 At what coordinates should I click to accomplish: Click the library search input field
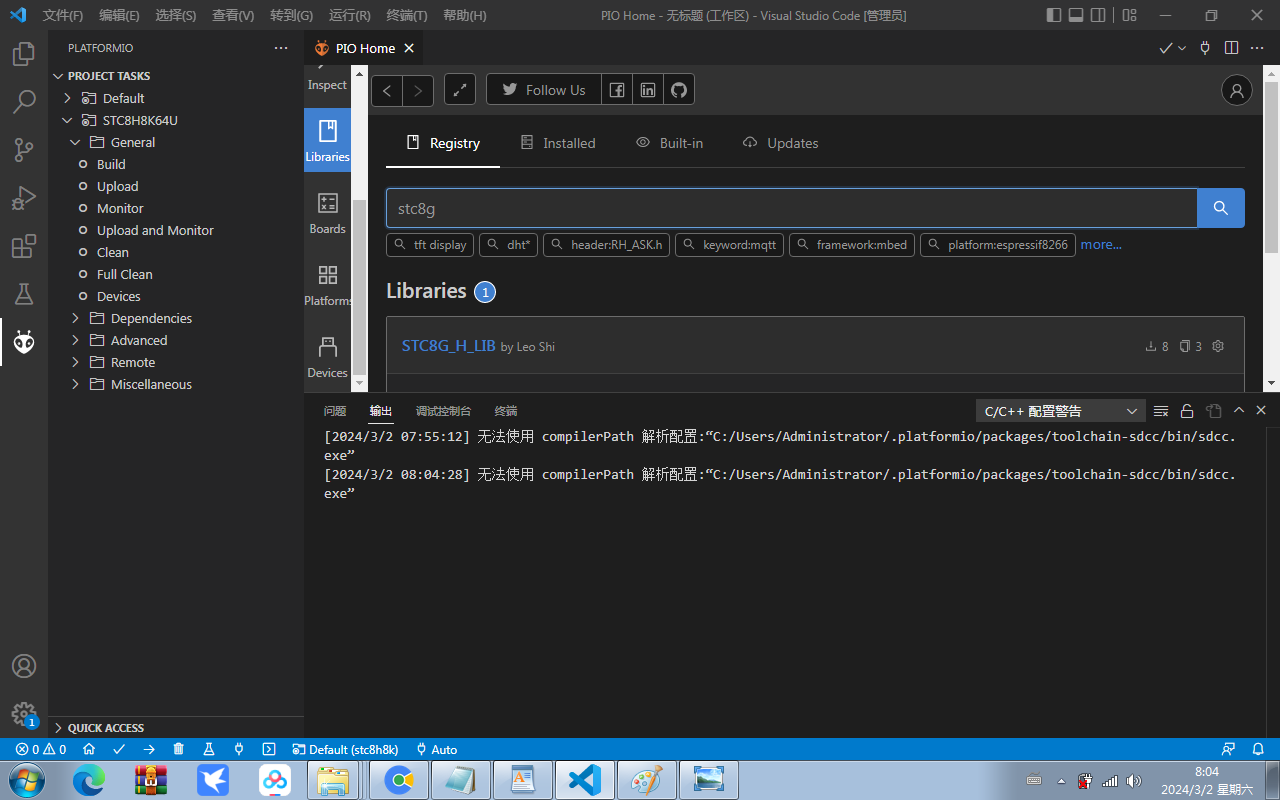pyautogui.click(x=792, y=208)
